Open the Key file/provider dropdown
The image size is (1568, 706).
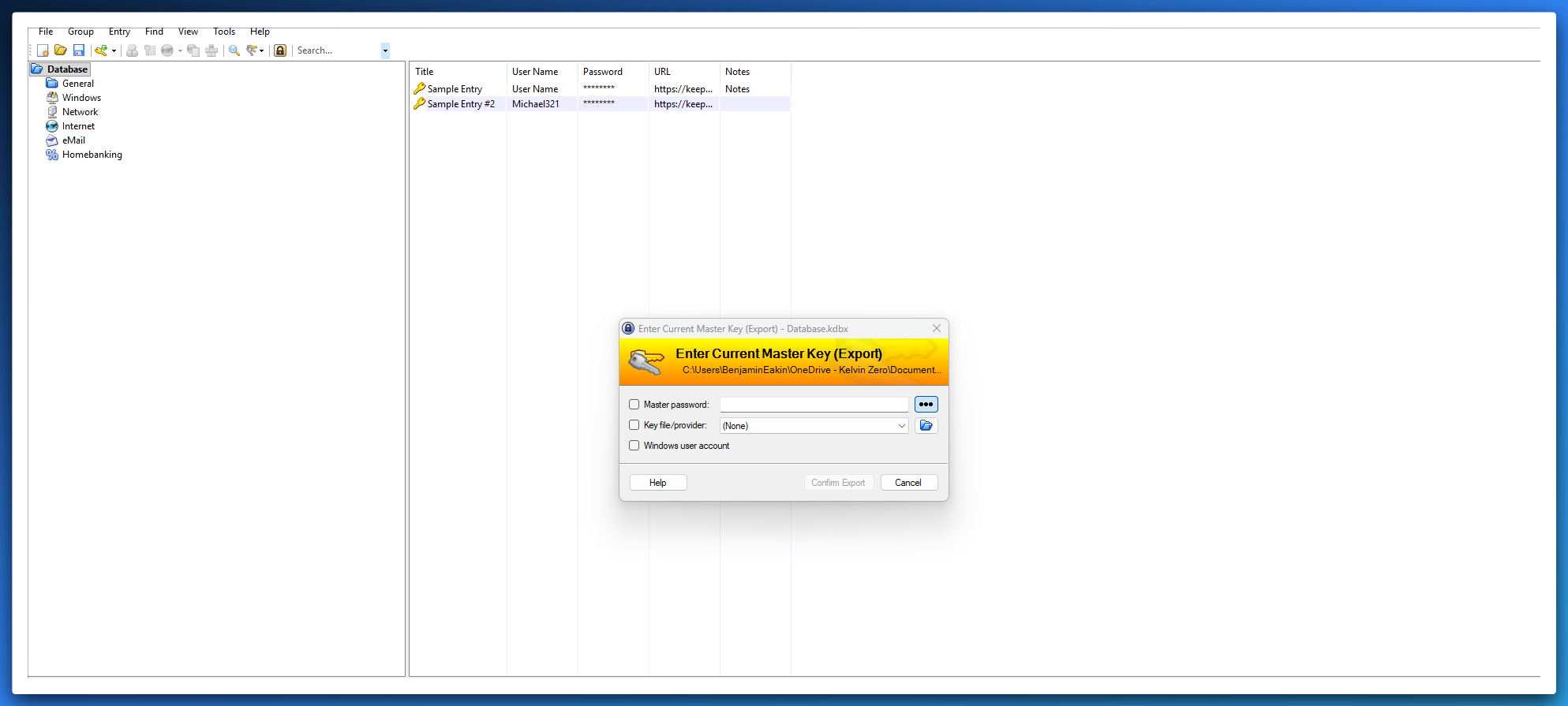tap(901, 426)
